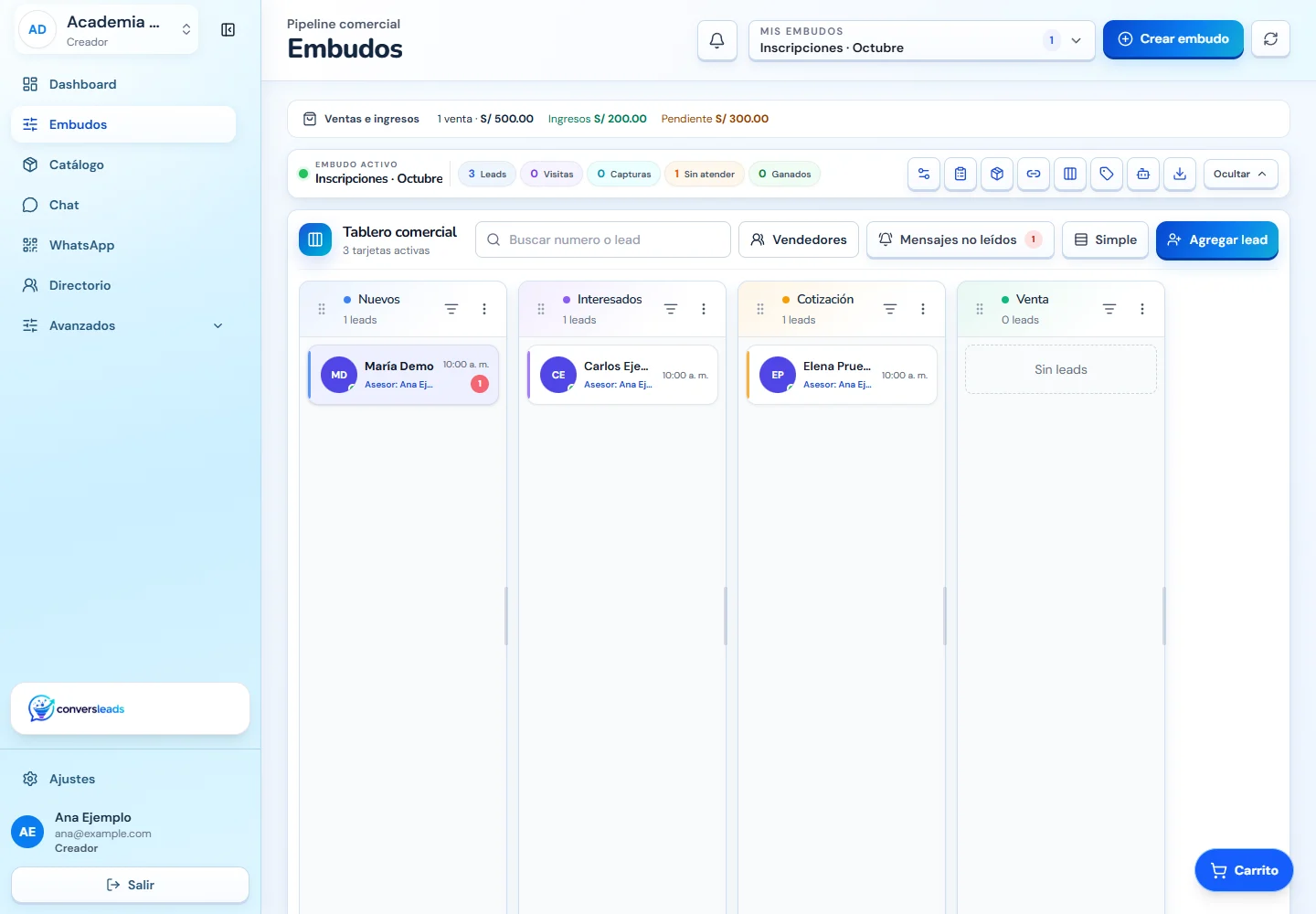Click the Venta column filter icon
This screenshot has width=1316, height=914.
pos(1109,309)
